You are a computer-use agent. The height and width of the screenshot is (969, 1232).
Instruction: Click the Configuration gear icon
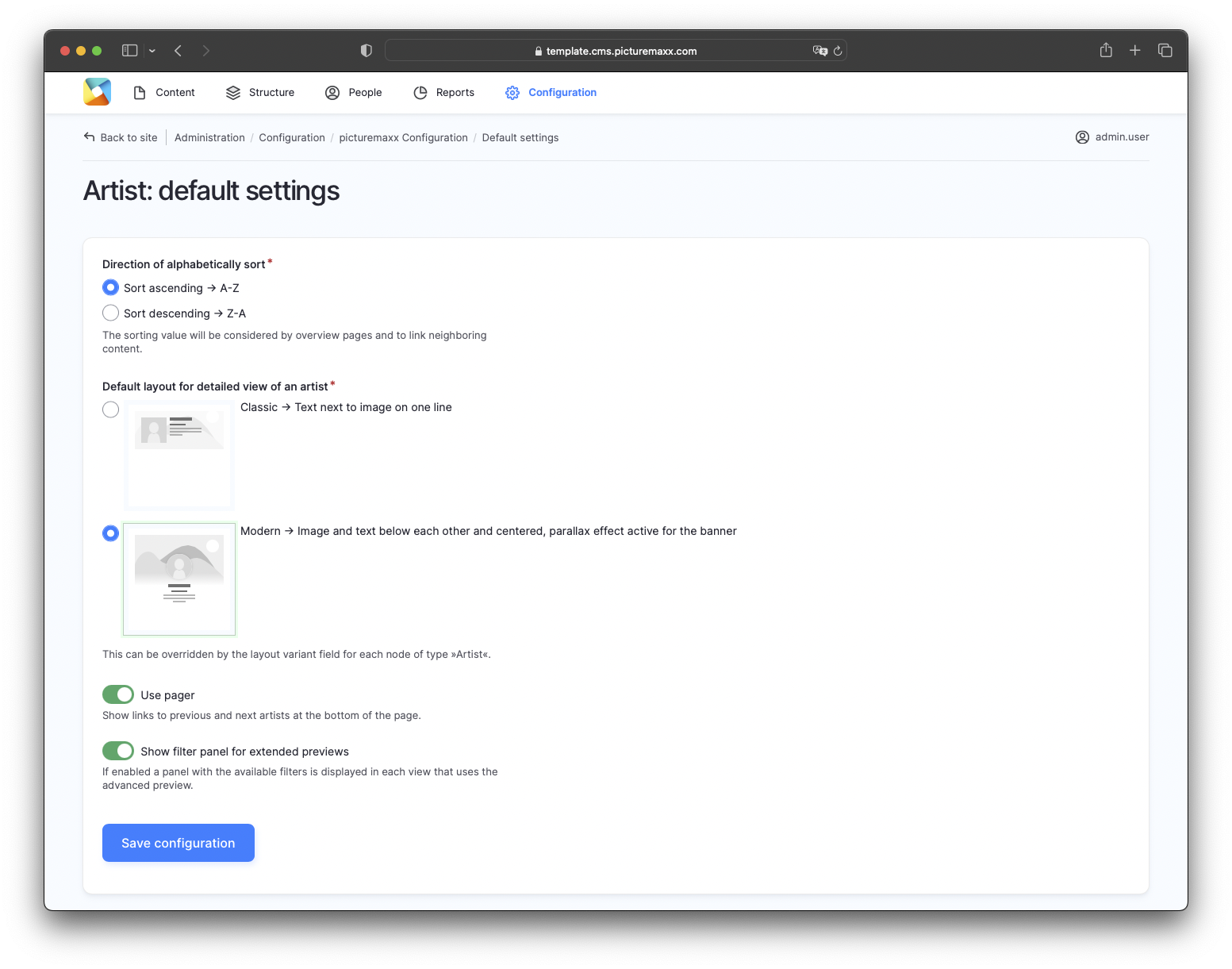tap(512, 93)
